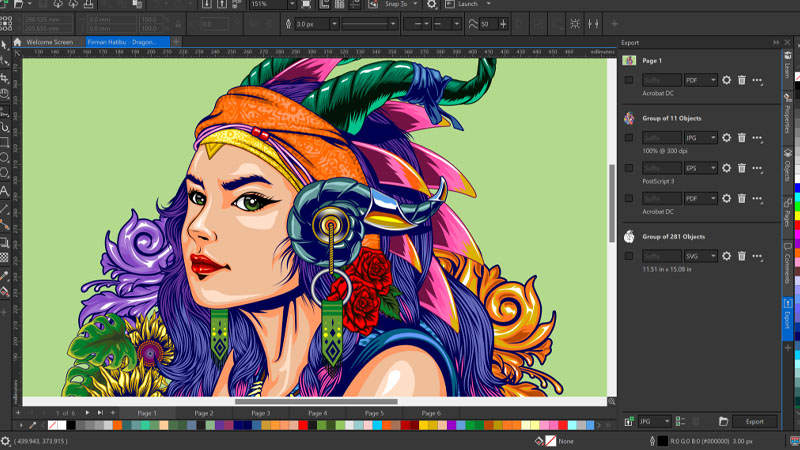Delete the EPS export entry with trash icon

742,169
